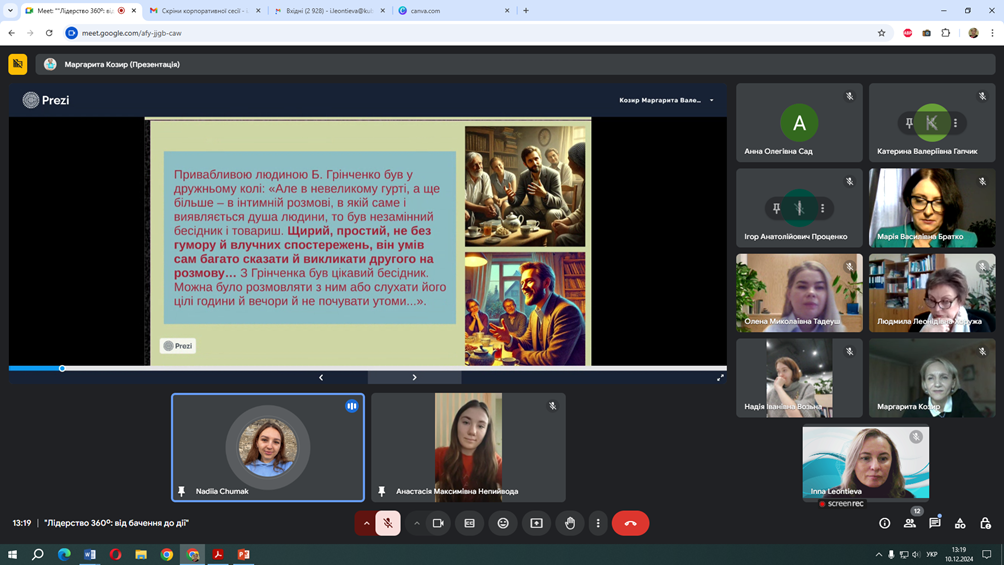Turn on closed captions

click(x=470, y=523)
